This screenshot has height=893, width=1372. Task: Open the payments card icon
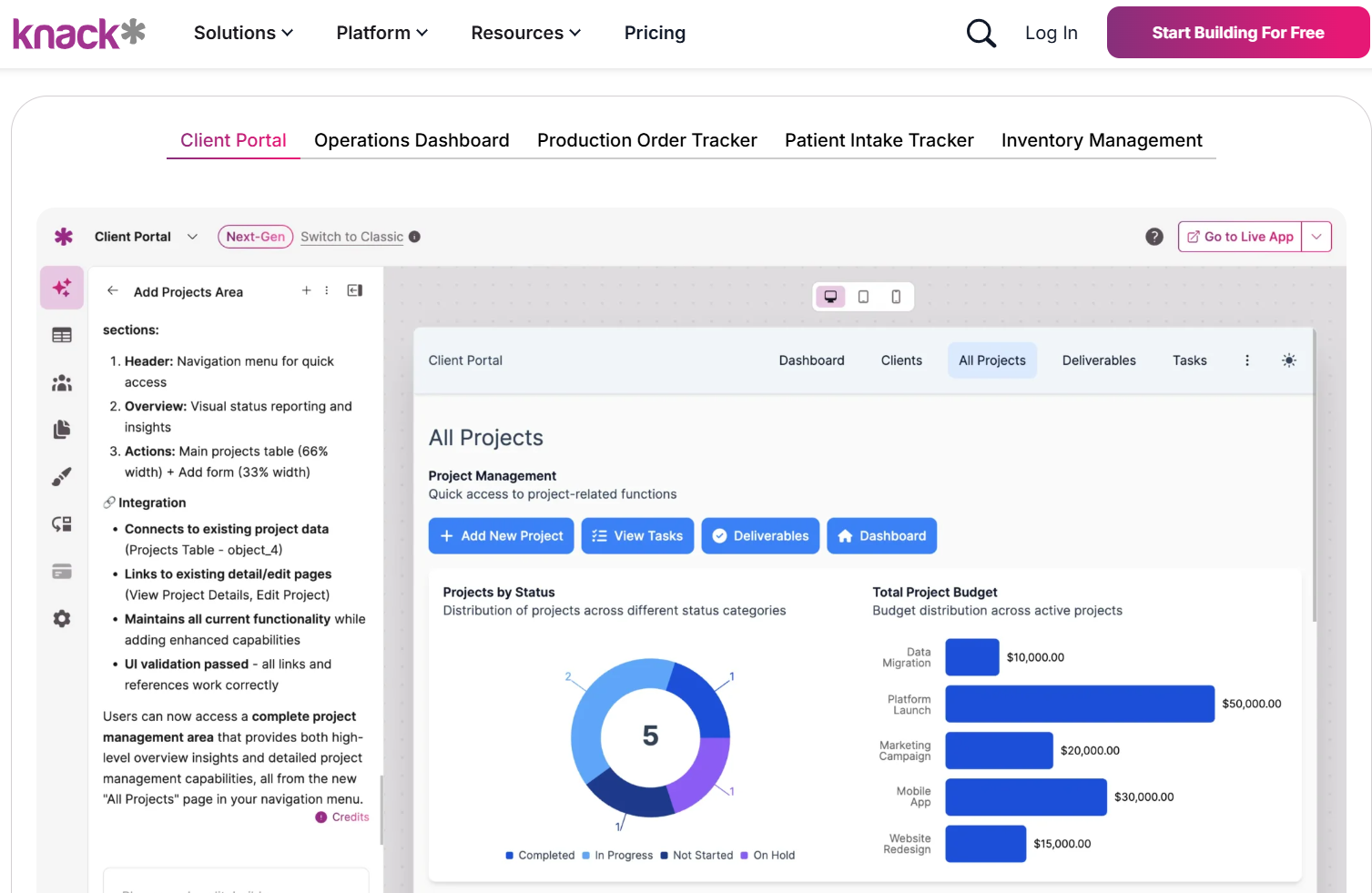[62, 572]
